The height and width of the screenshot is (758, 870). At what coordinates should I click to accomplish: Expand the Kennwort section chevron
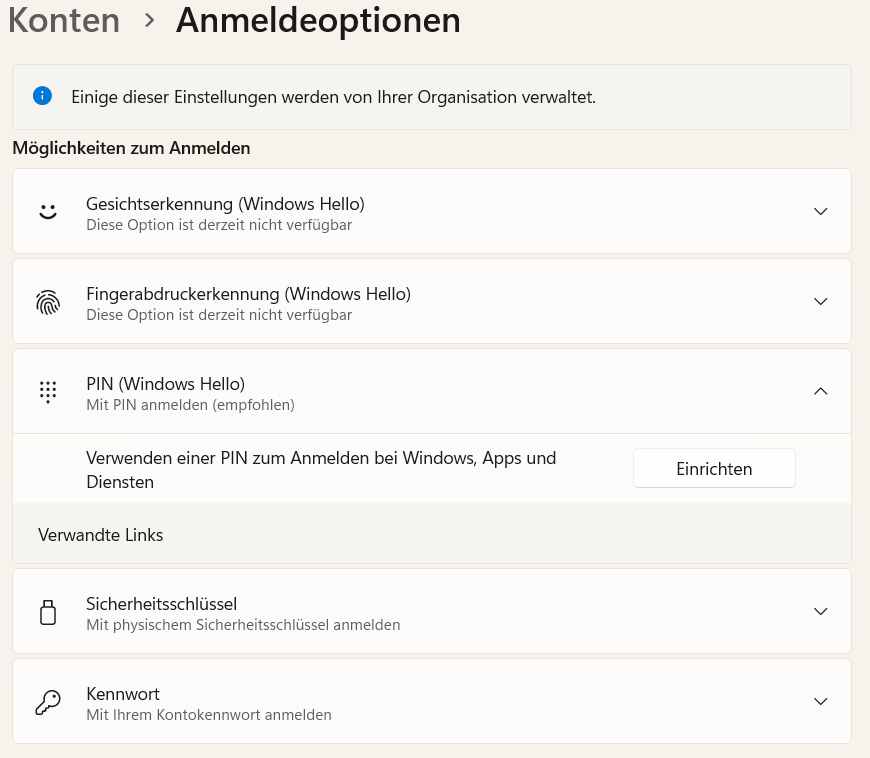(x=820, y=701)
